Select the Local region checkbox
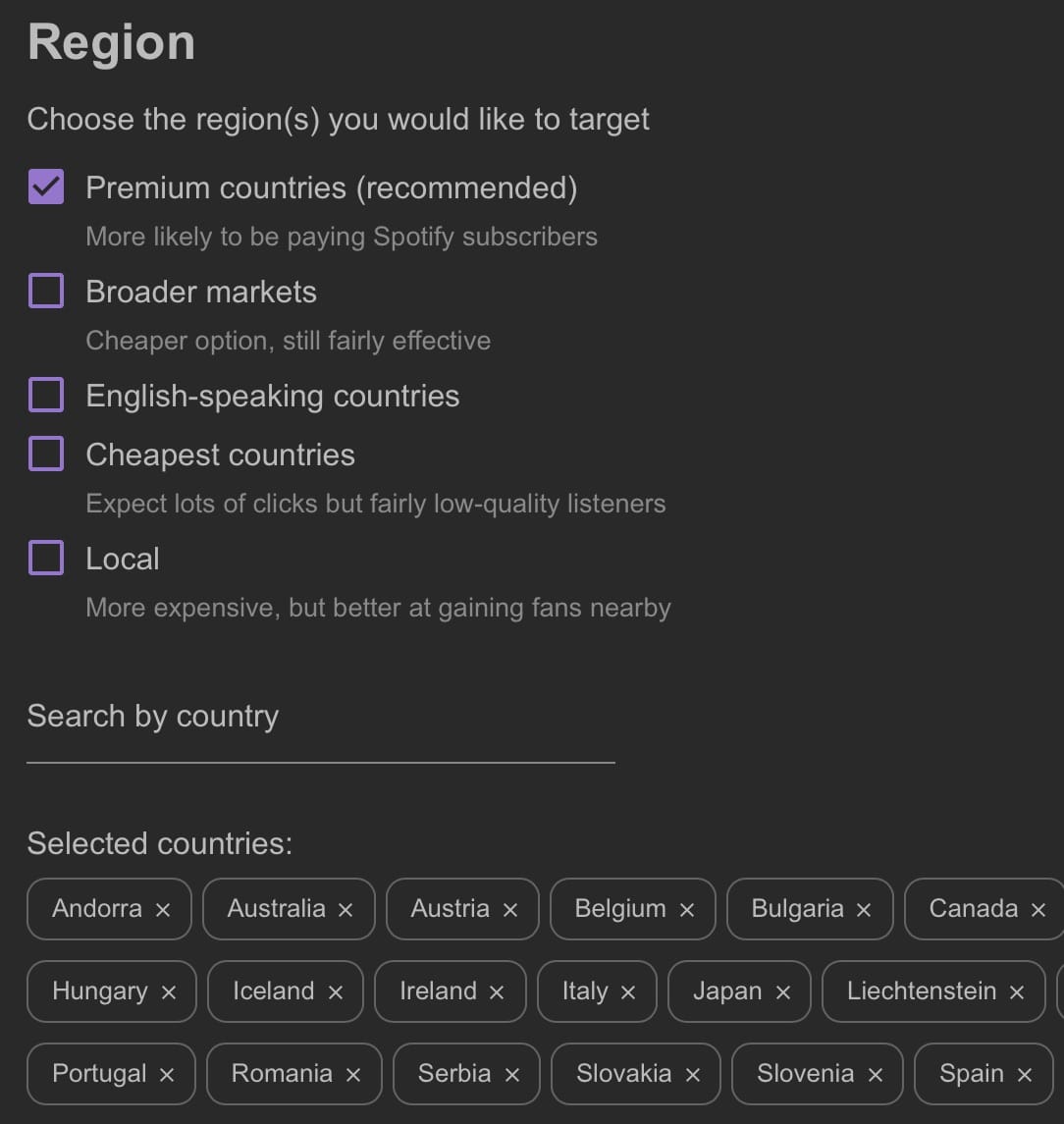 point(46,558)
